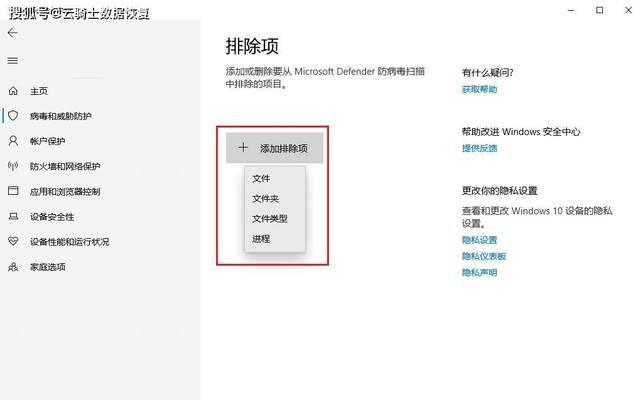This screenshot has height=400, width=643.
Task: Click the antenna icon for 防火墙和网络保护
Action: (x=13, y=166)
